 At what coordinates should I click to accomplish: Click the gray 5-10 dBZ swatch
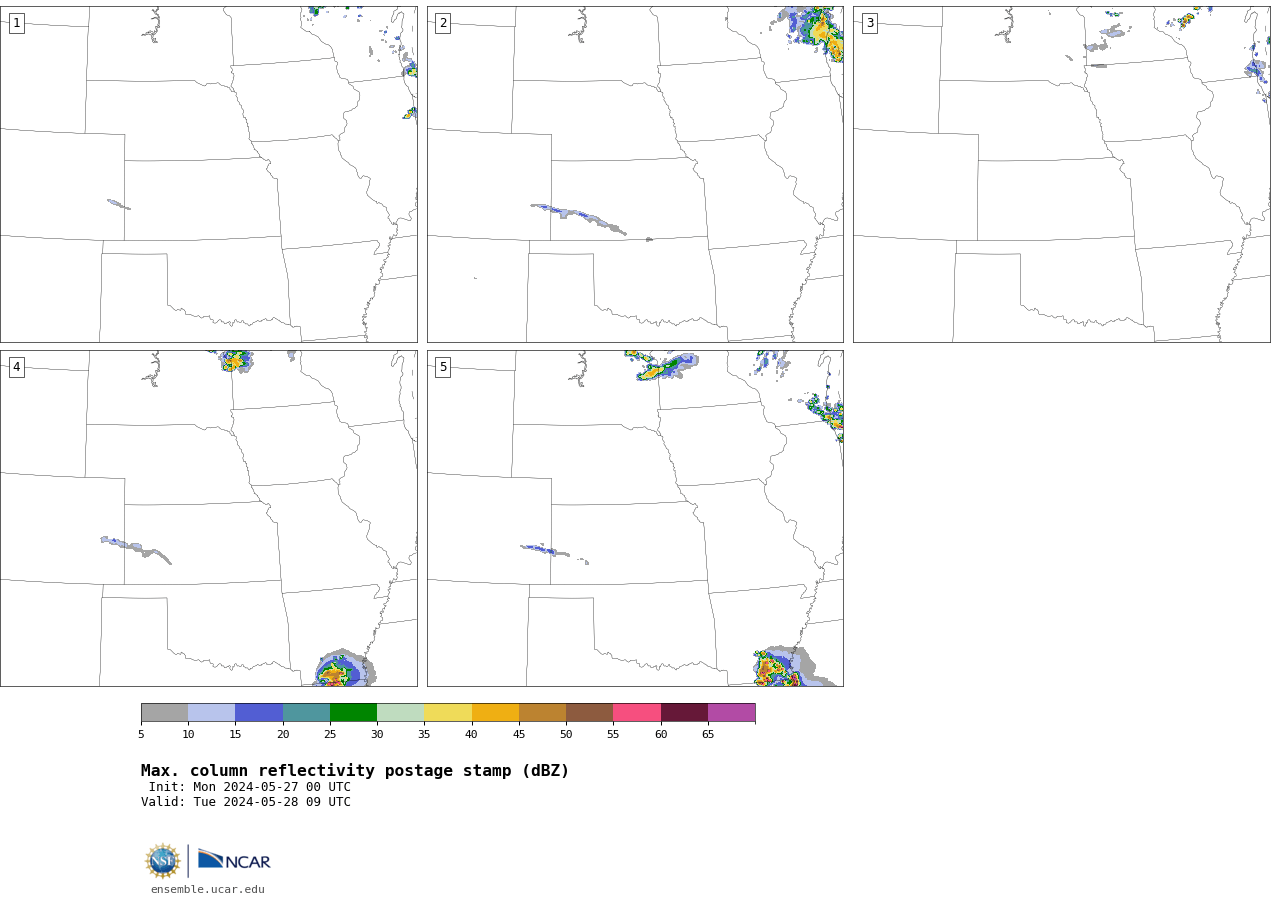(164, 713)
